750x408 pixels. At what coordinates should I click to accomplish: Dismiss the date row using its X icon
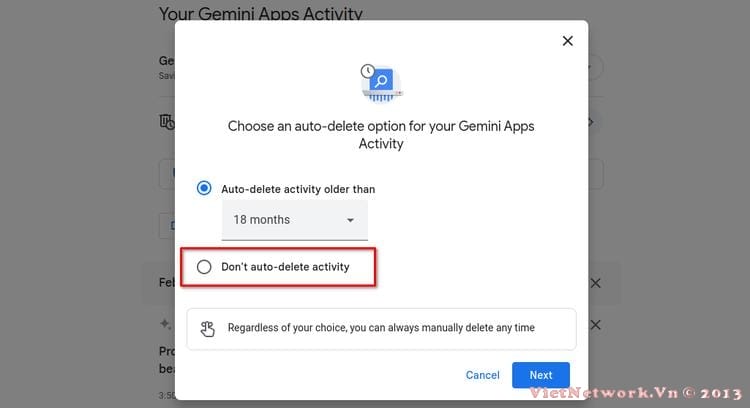click(x=595, y=283)
